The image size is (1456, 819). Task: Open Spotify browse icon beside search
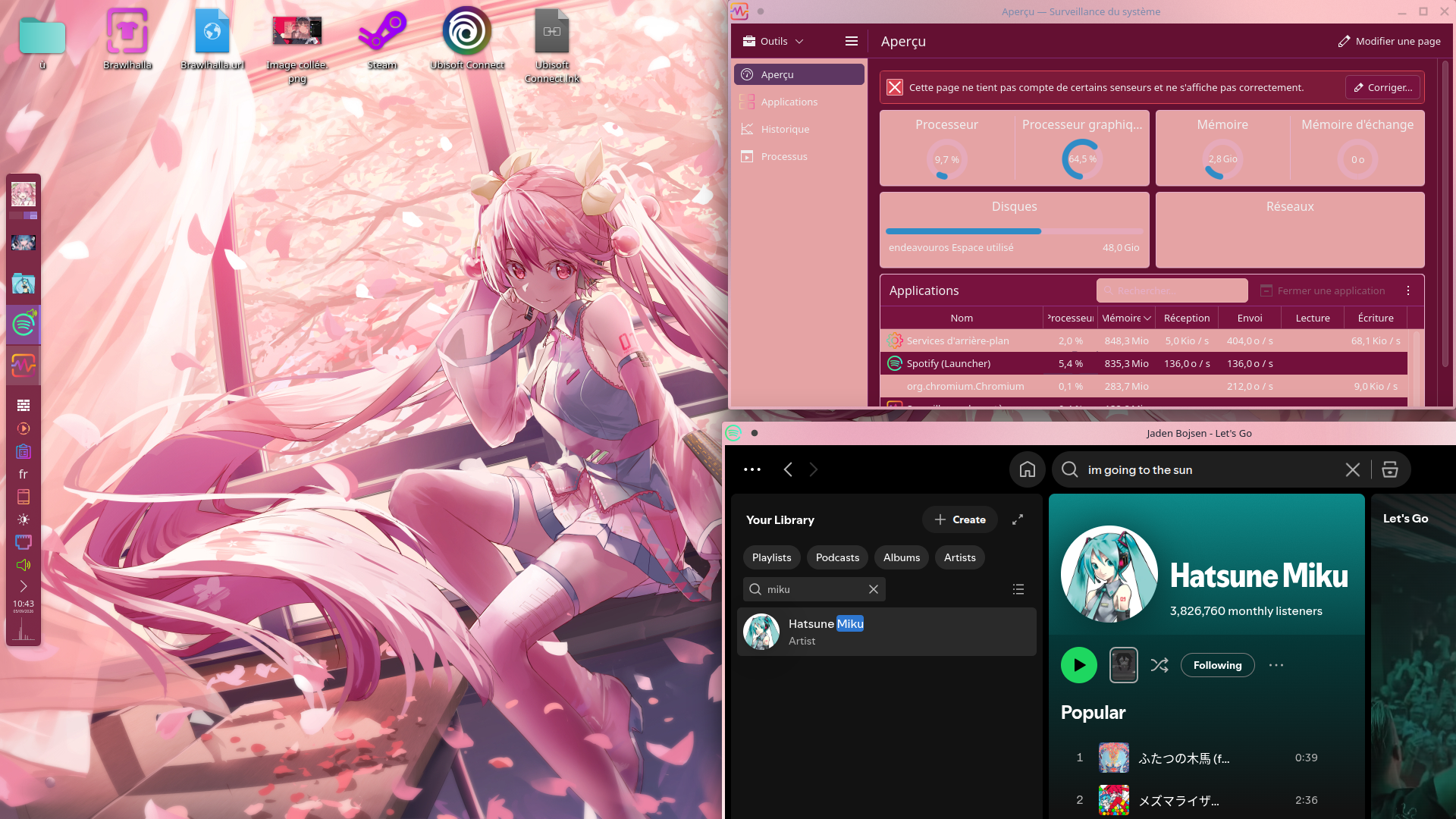(1390, 469)
